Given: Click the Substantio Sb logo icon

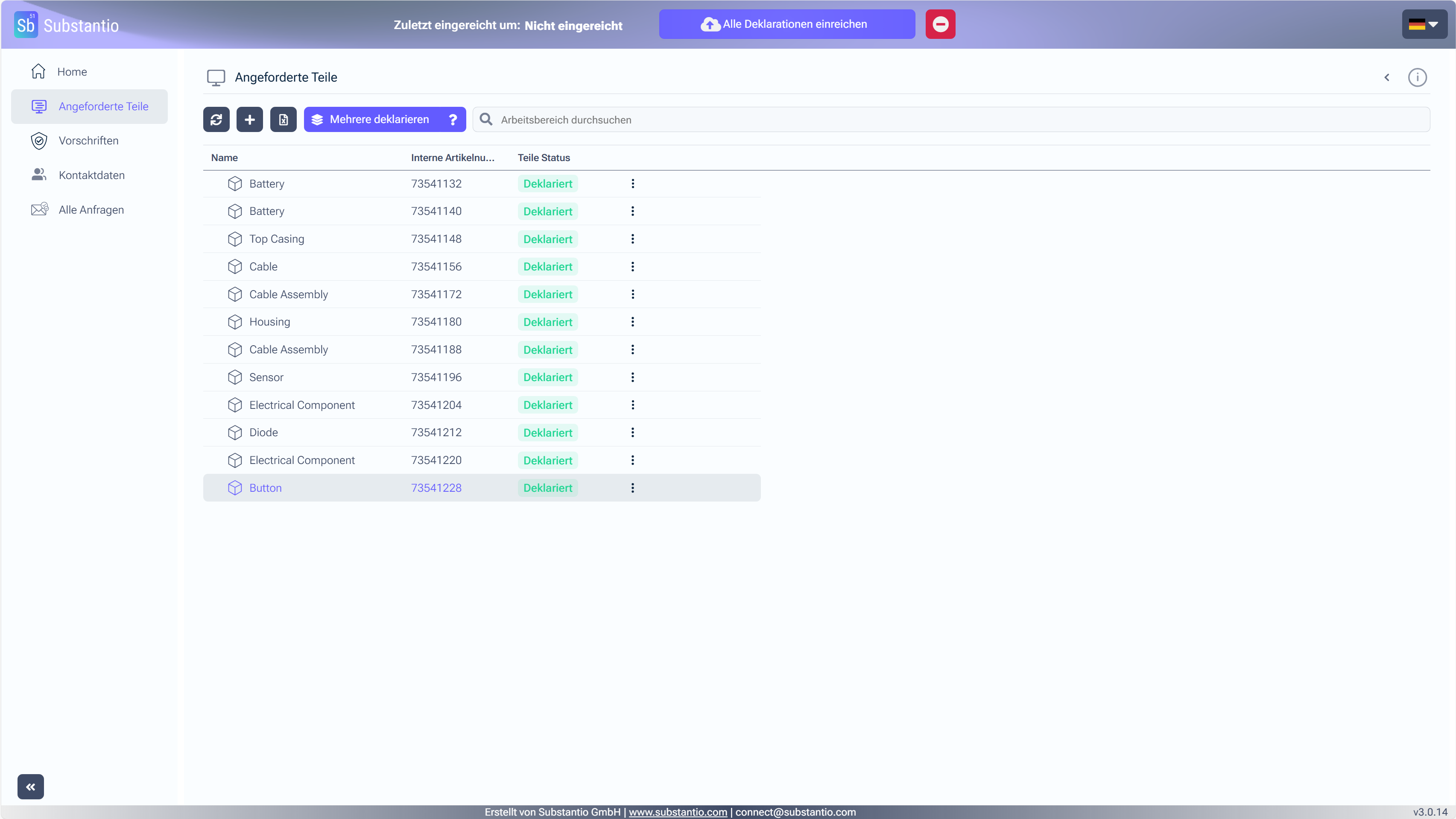Looking at the screenshot, I should click(x=26, y=25).
